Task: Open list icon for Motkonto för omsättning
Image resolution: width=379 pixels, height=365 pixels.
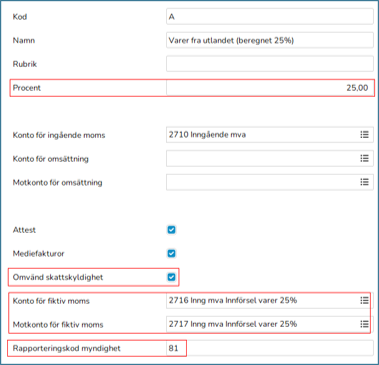Action: pyautogui.click(x=364, y=182)
